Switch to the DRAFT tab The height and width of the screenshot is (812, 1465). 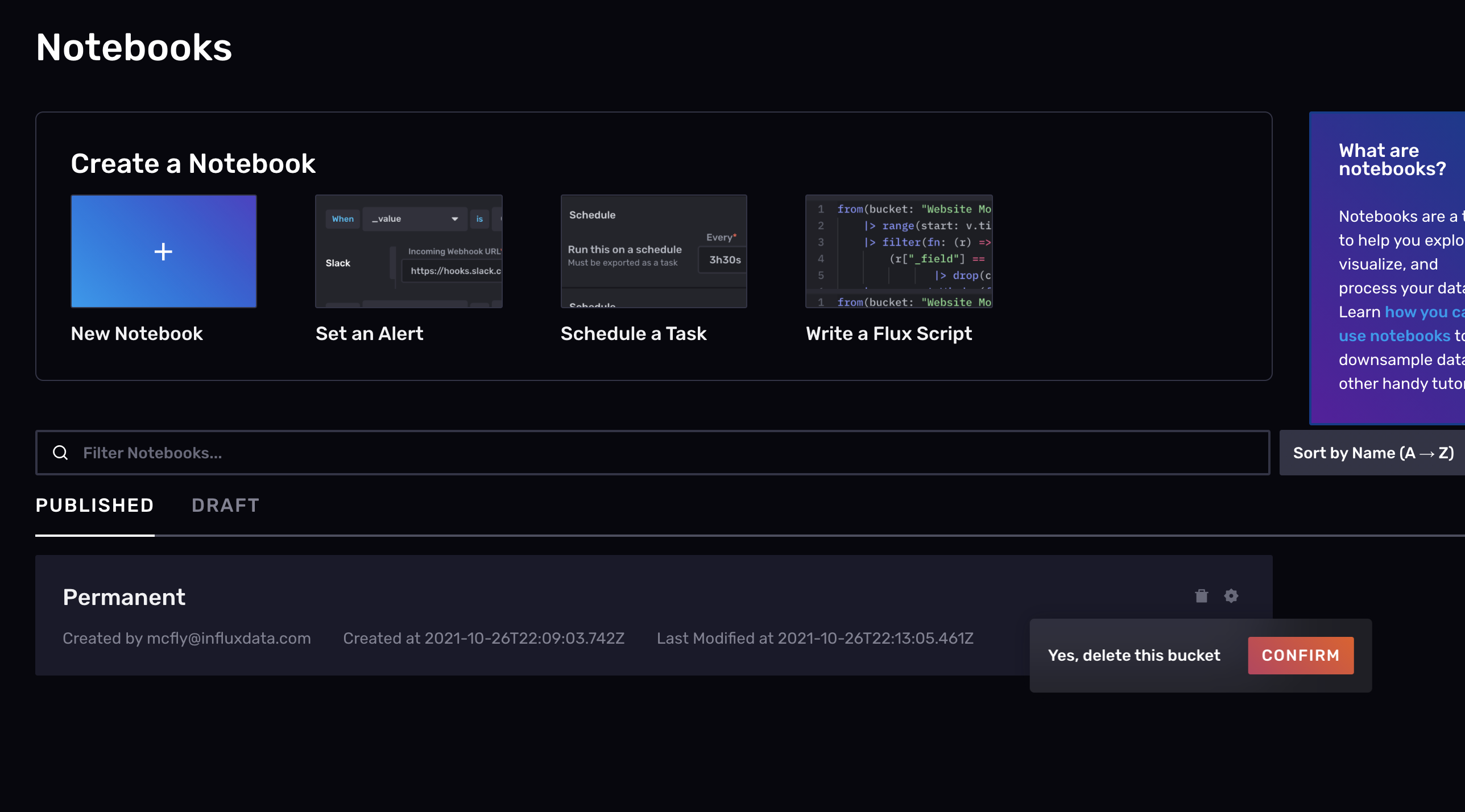coord(225,505)
